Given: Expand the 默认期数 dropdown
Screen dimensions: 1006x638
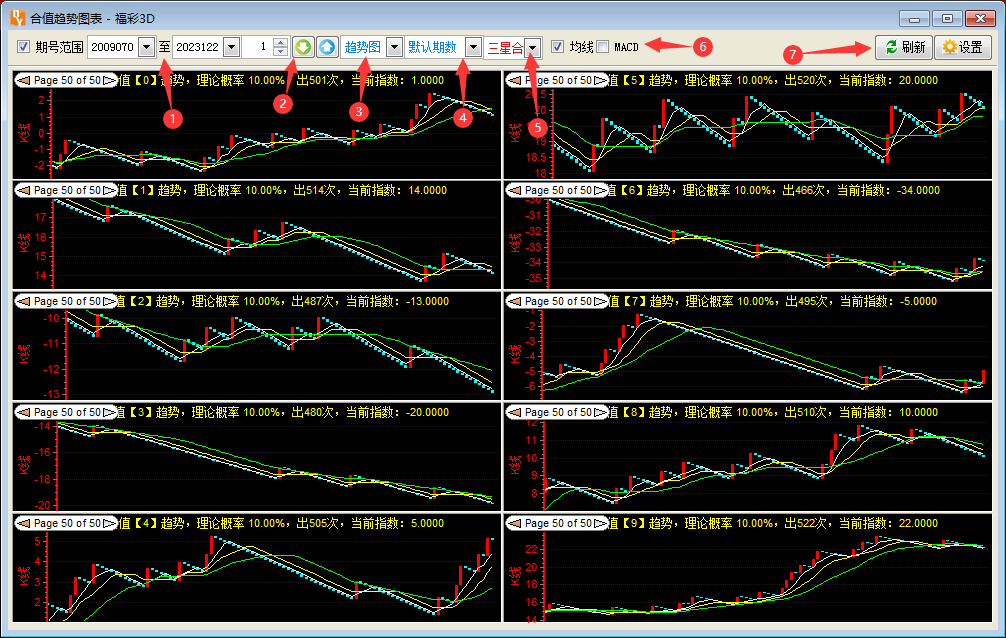Looking at the screenshot, I should [472, 47].
